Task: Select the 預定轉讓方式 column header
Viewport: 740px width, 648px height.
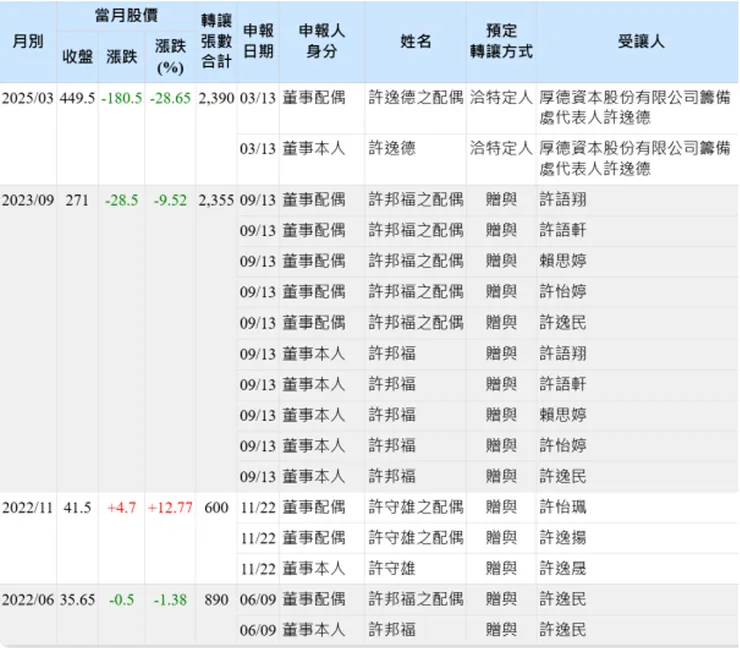Action: pos(501,42)
